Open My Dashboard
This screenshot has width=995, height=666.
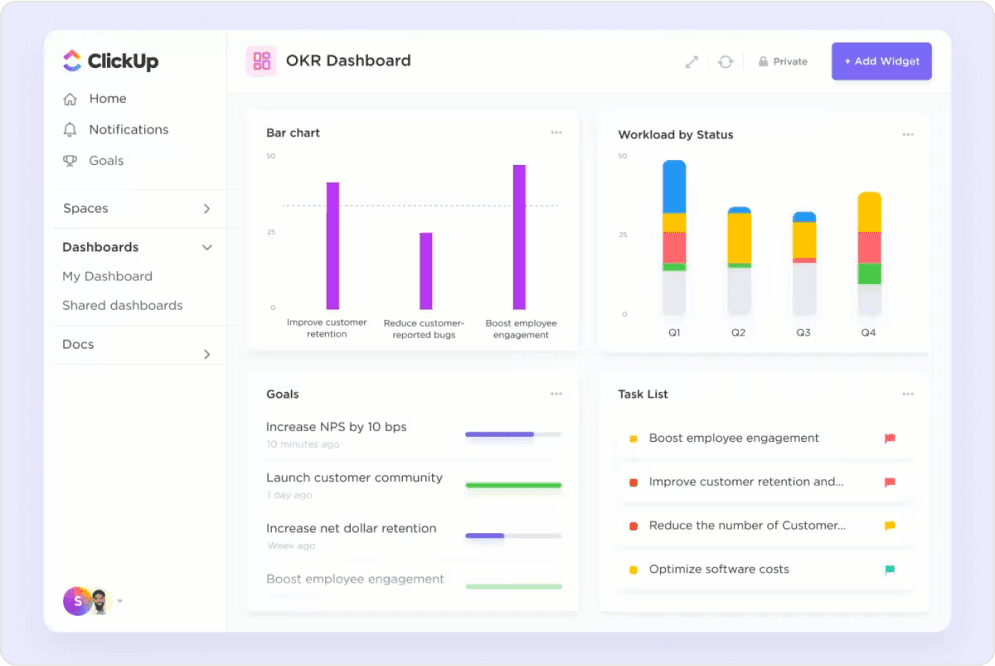tap(107, 277)
